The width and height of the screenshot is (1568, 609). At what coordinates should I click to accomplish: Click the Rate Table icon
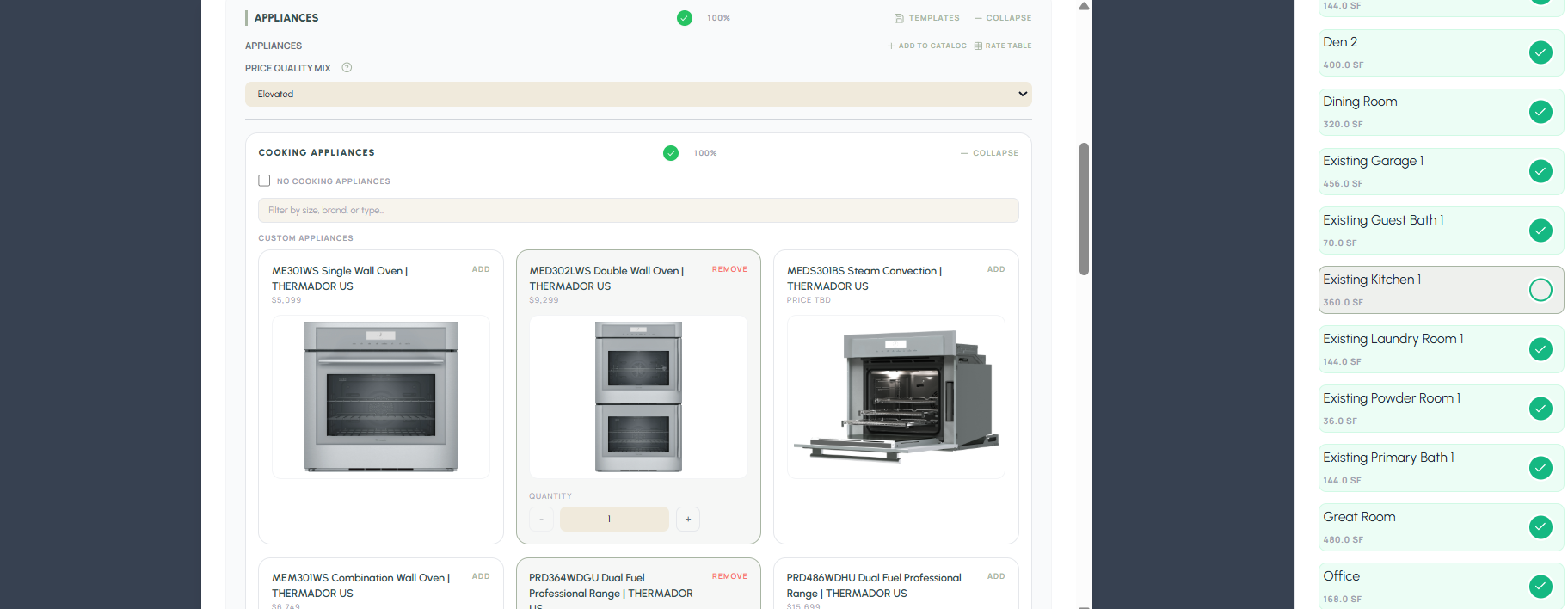(x=978, y=46)
